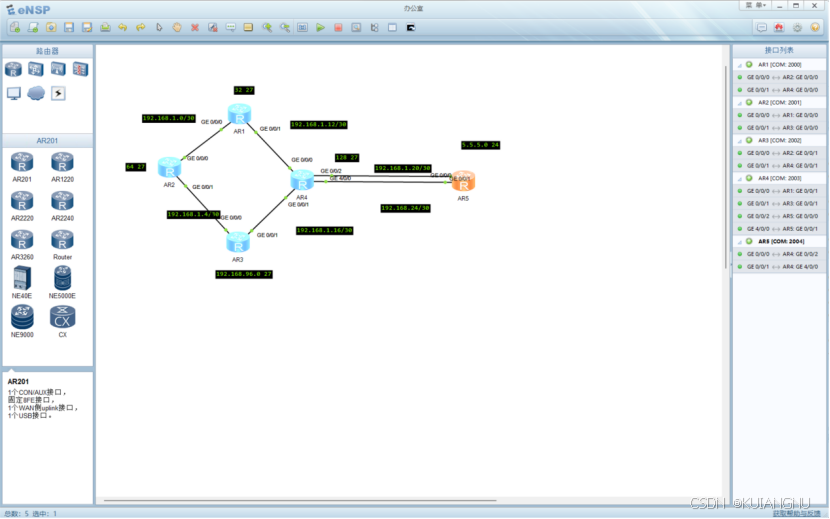Click the red X delete tool

(195, 28)
